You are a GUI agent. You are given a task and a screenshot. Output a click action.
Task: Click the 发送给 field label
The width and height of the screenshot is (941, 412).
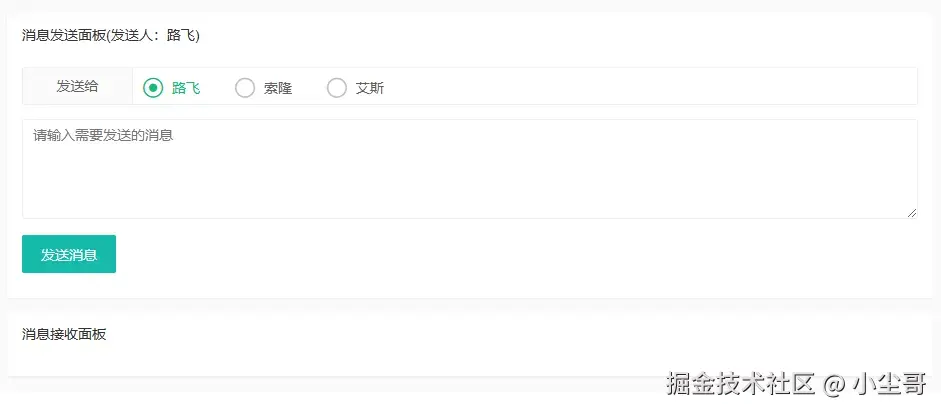(77, 86)
